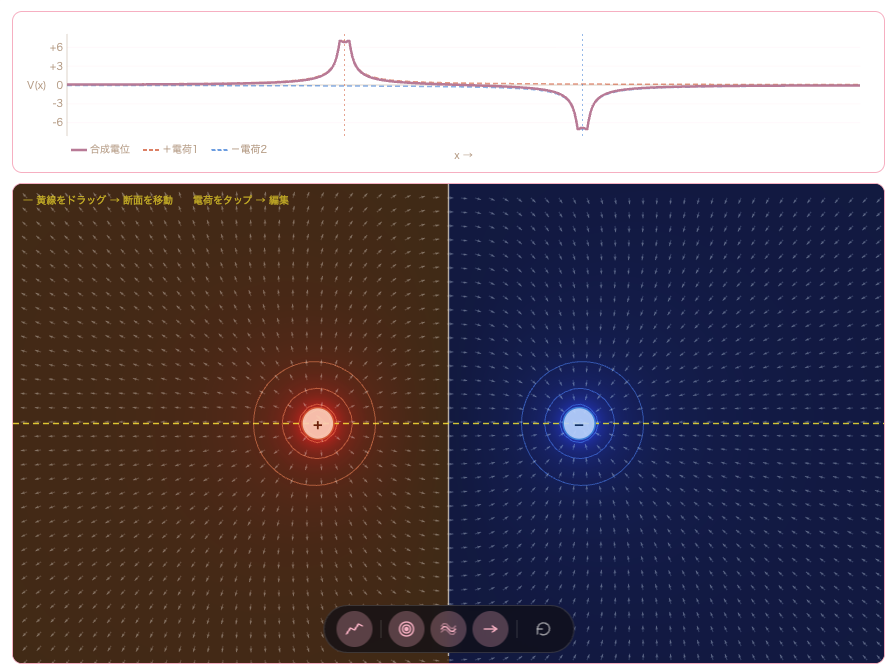This screenshot has height=671, width=892.
Task: Click the 合成電位 legend entry
Action: [101, 150]
